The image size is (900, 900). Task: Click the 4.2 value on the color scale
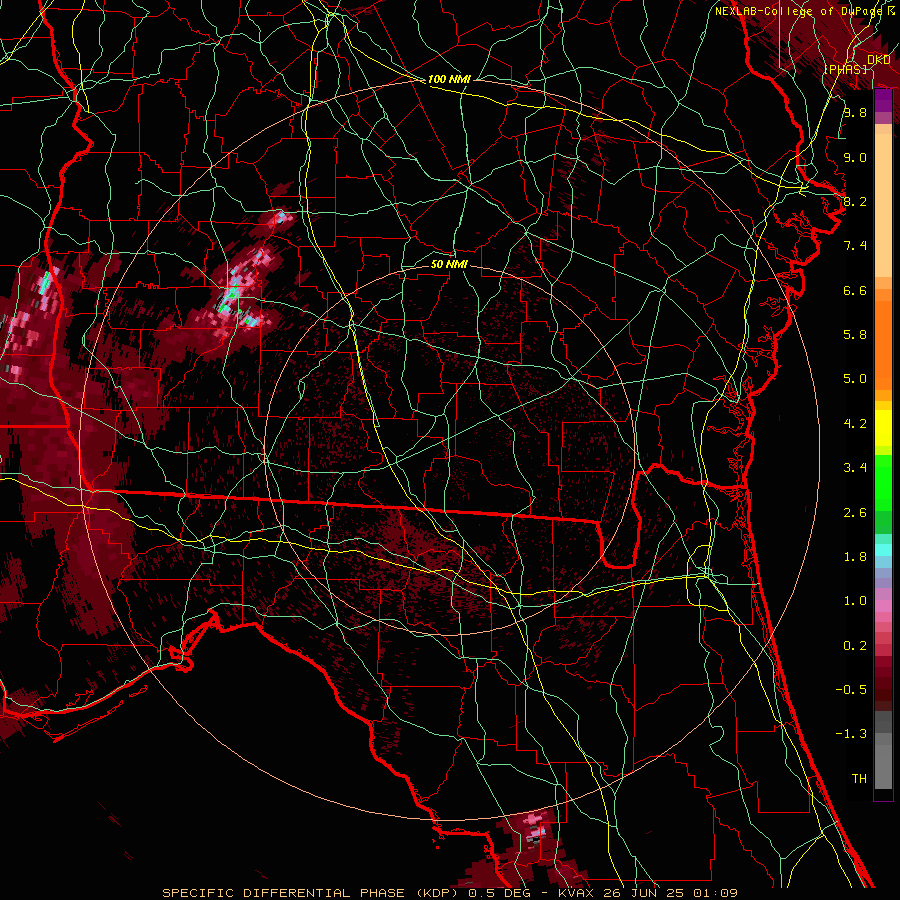[855, 424]
